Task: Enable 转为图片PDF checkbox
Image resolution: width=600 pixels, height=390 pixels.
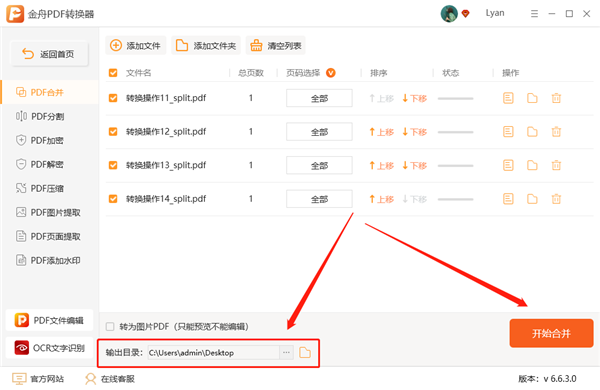Action: (x=110, y=326)
